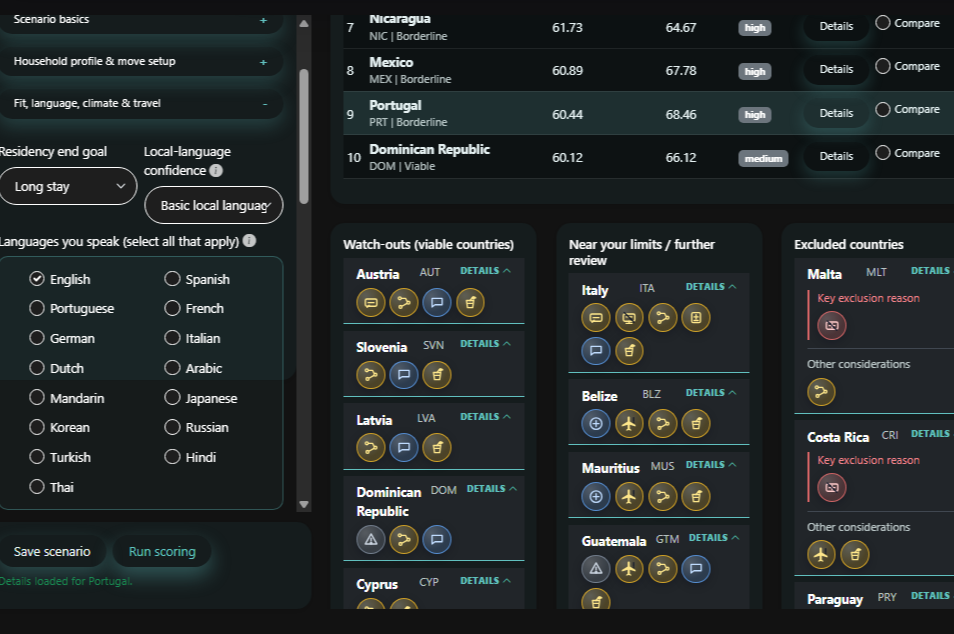Select the French language option
This screenshot has width=954, height=634.
pyautogui.click(x=172, y=308)
